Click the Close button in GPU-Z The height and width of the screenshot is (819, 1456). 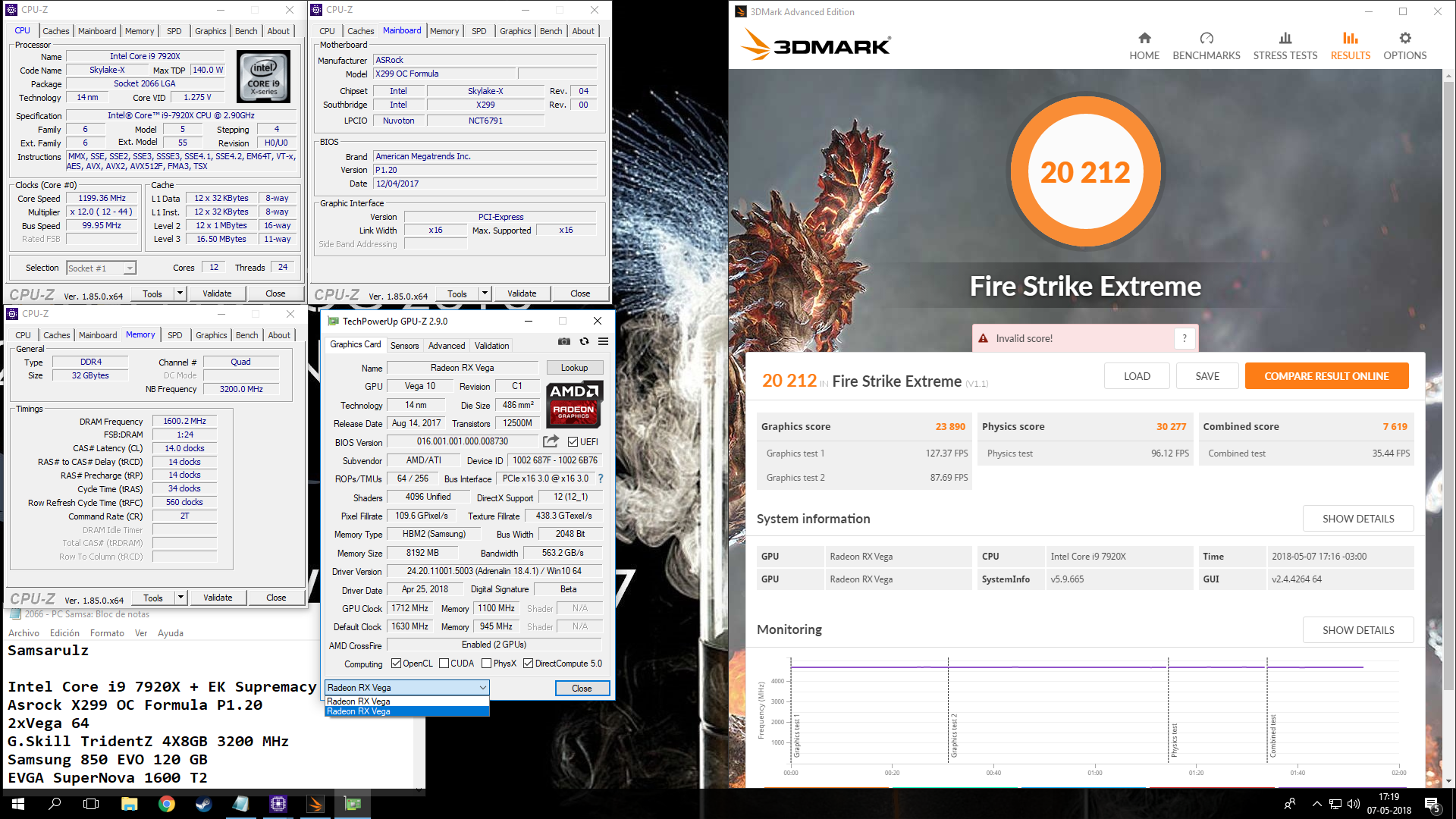(x=582, y=689)
